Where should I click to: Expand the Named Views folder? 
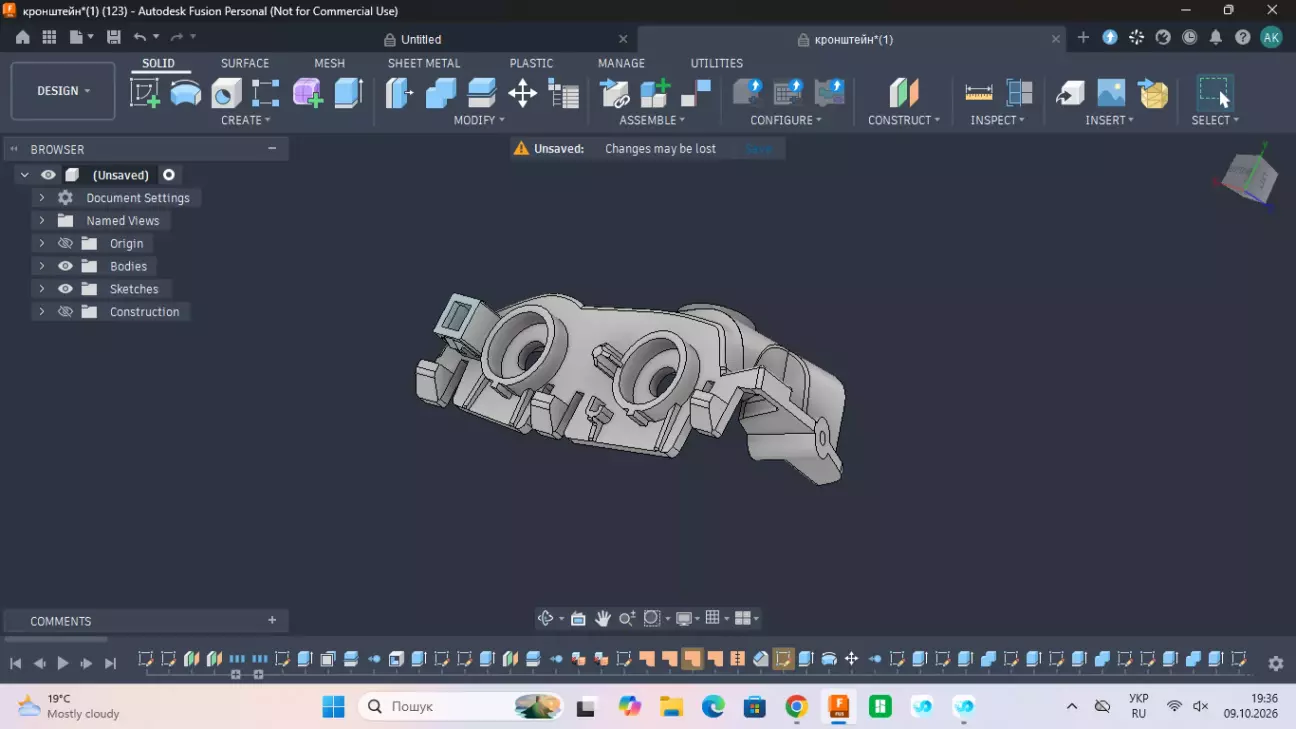42,221
